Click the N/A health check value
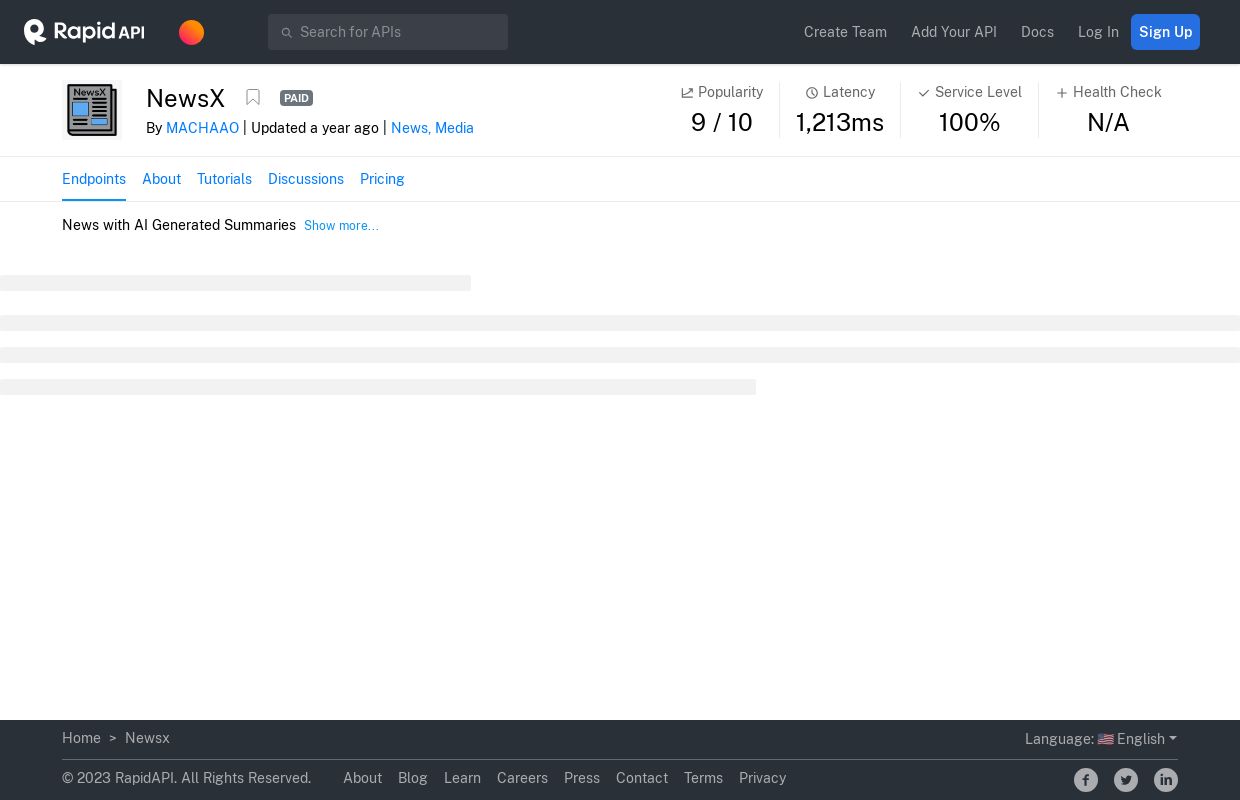This screenshot has height=800, width=1240. point(1108,122)
